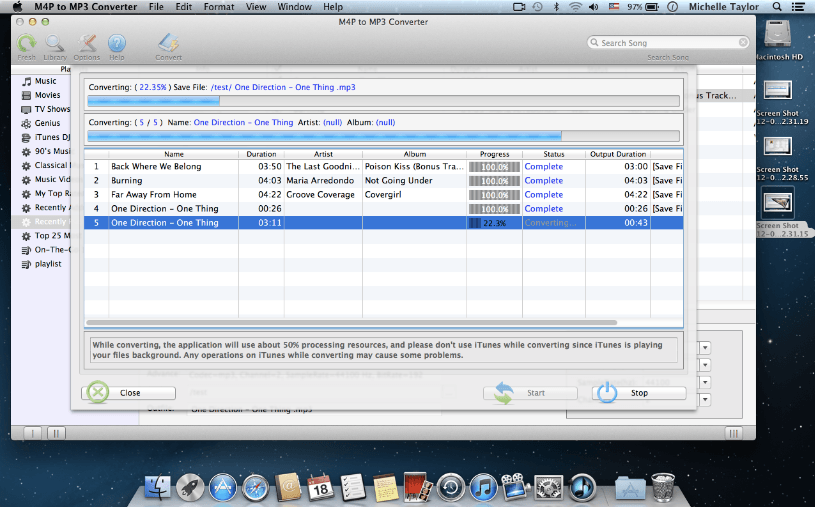Open Photo Booth in the Dock
The width and height of the screenshot is (815, 507).
pos(418,487)
